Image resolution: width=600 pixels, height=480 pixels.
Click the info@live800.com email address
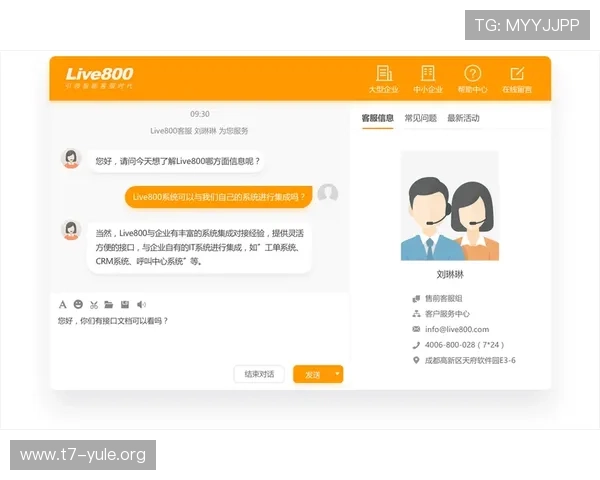click(457, 329)
